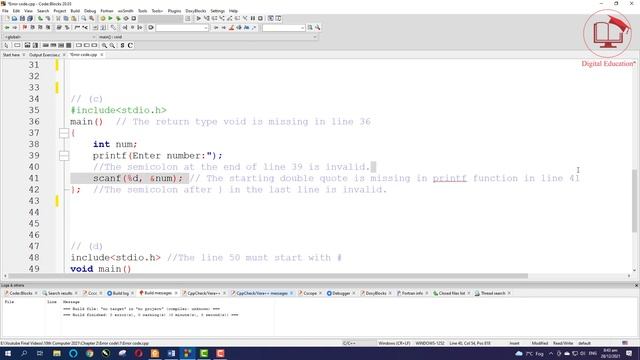Click the scanf statement on line 41

(138, 178)
